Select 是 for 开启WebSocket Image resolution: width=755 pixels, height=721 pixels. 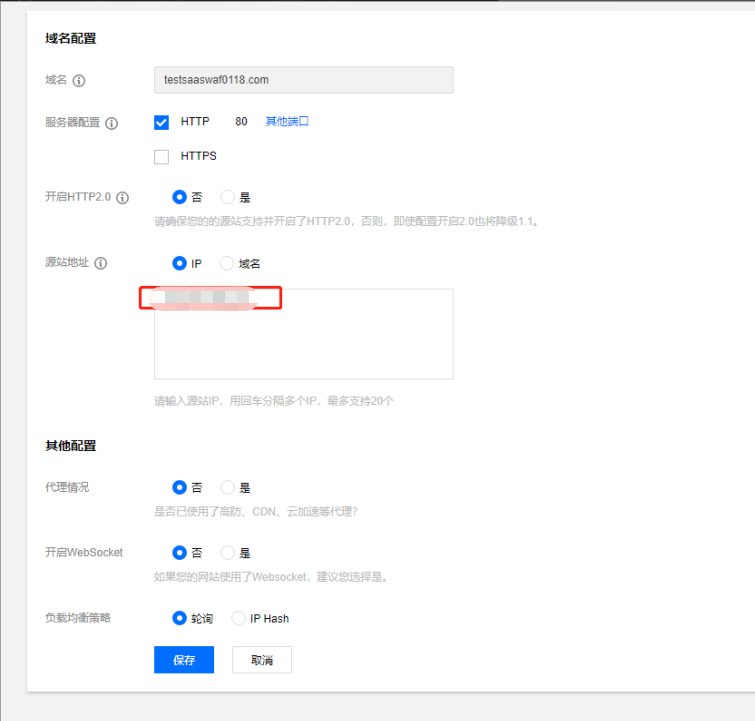pos(227,552)
